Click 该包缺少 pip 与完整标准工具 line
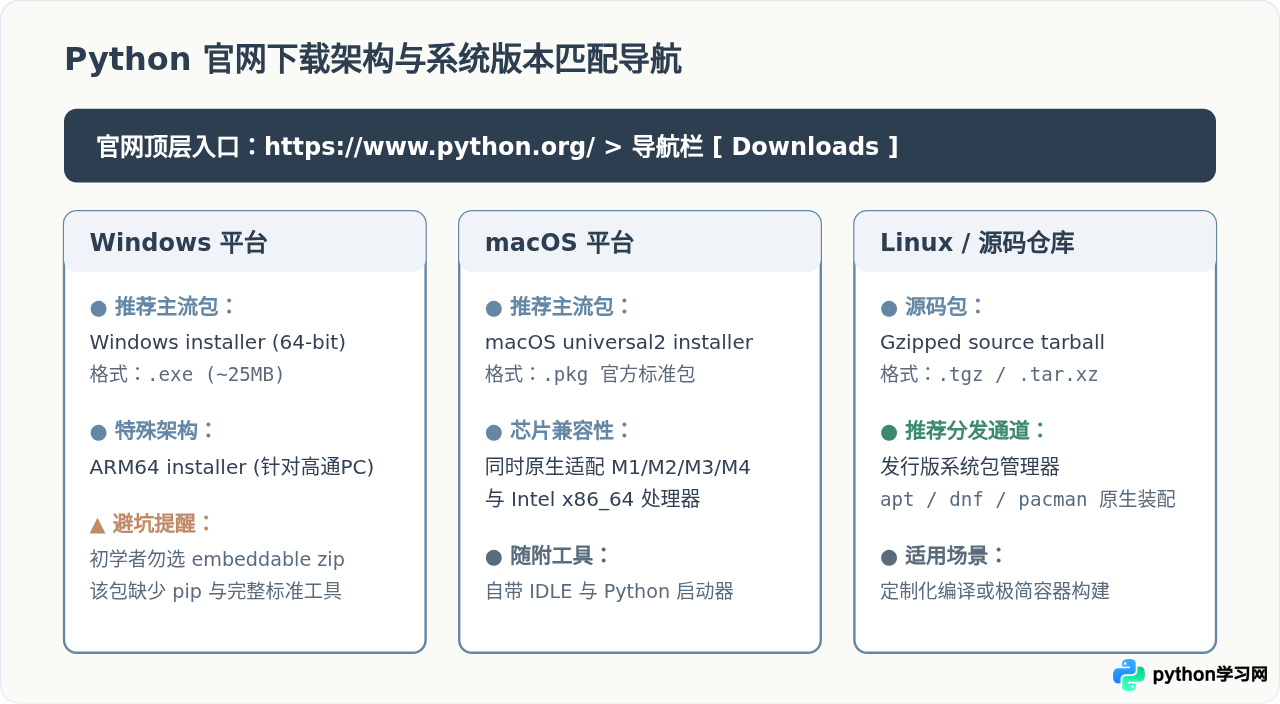The width and height of the screenshot is (1280, 704). (216, 591)
